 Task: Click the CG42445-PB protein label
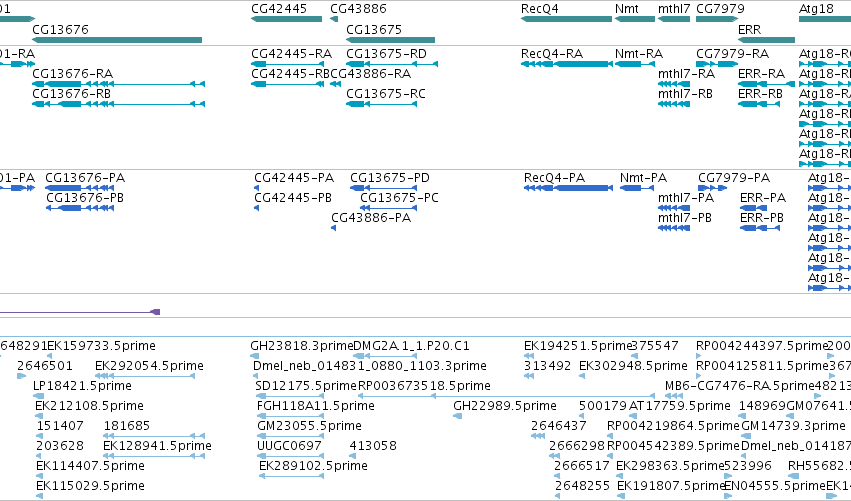(293, 198)
